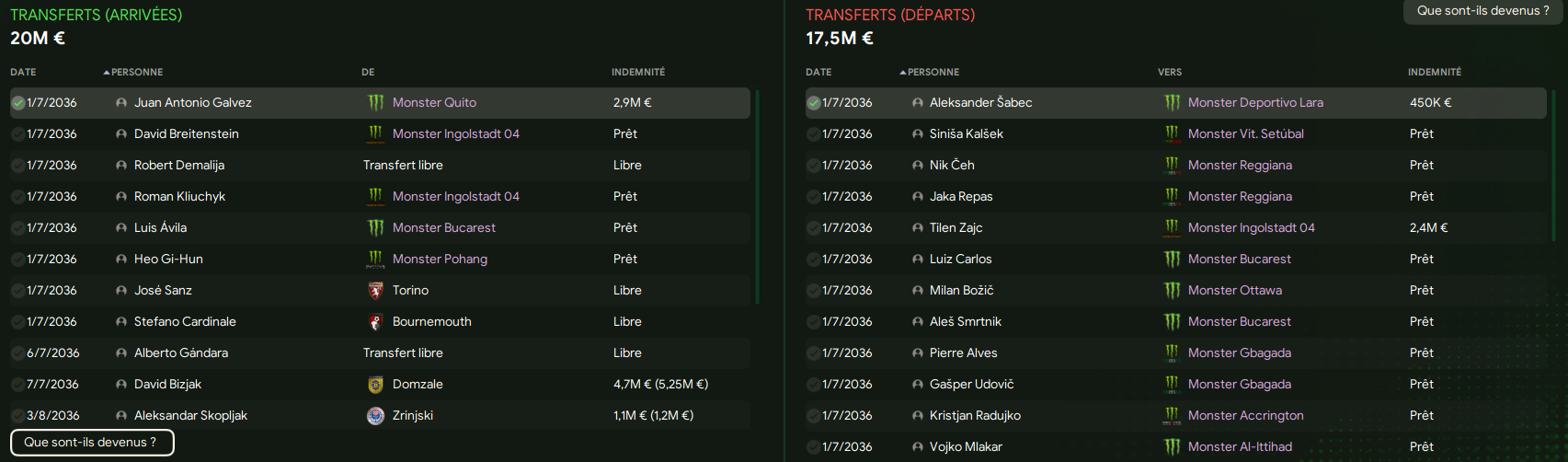Click person icon beside Juan Antonio Galvez
Viewport: 1568px width, 462px height.
point(121,103)
